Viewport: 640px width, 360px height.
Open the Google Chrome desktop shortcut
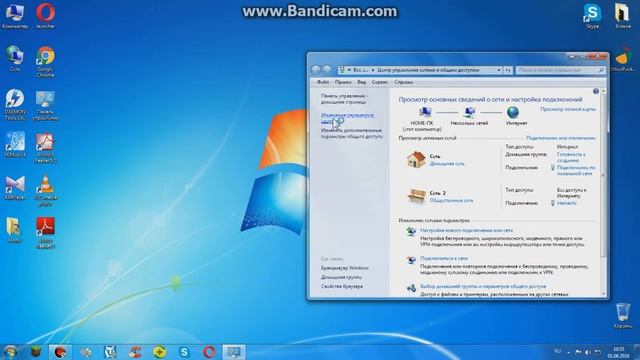point(45,61)
